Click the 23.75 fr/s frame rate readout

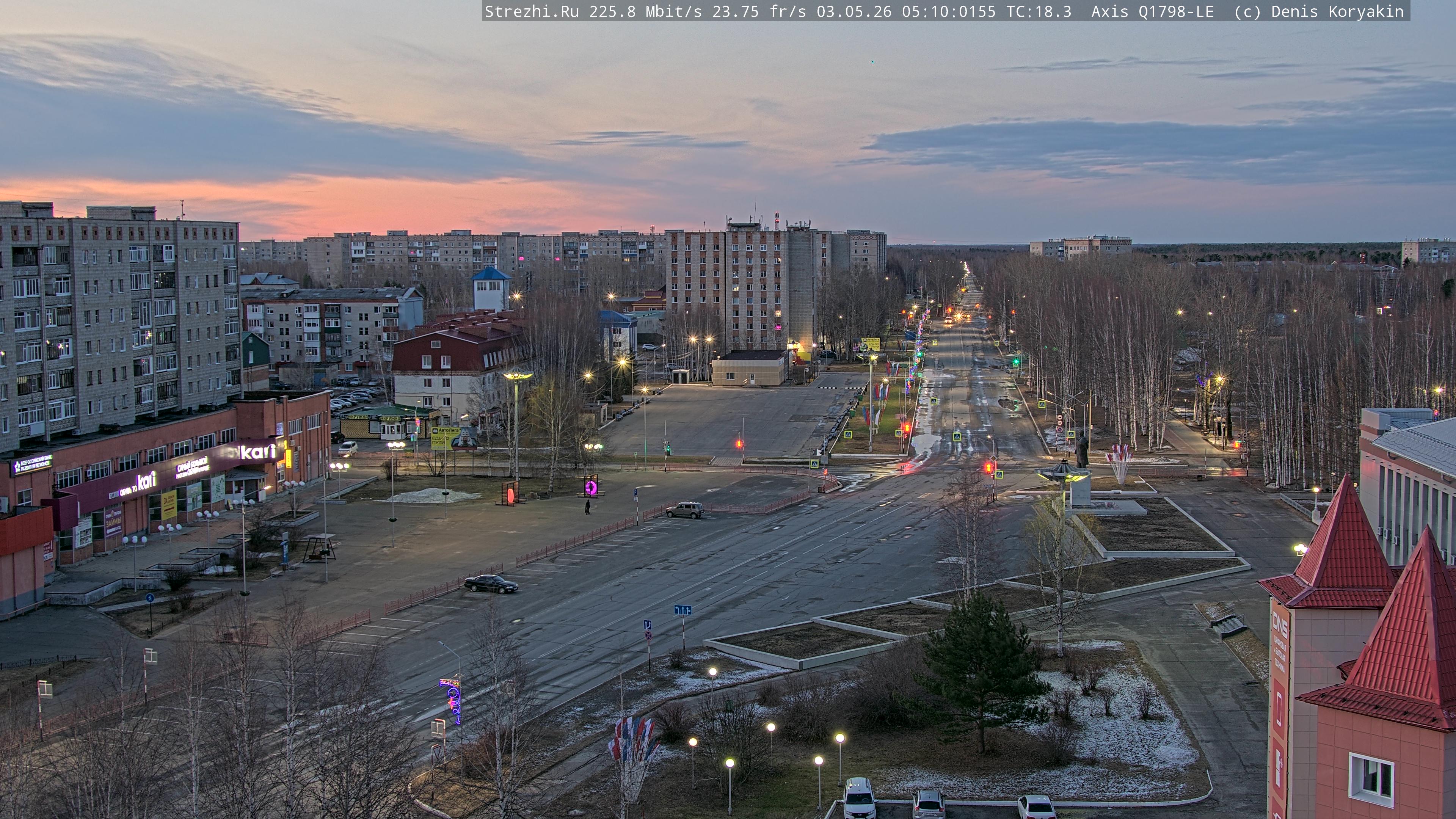point(759,12)
